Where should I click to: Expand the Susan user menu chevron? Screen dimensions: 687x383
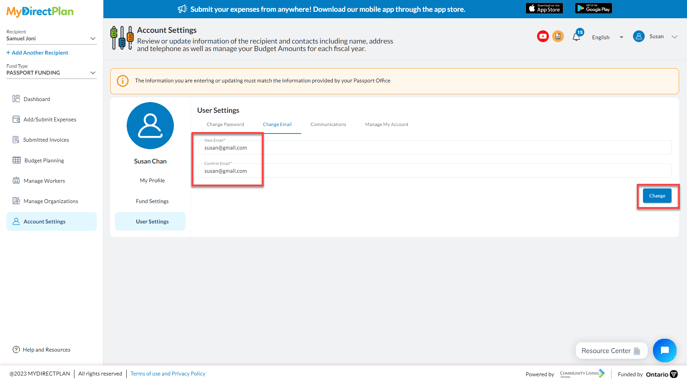pyautogui.click(x=675, y=37)
